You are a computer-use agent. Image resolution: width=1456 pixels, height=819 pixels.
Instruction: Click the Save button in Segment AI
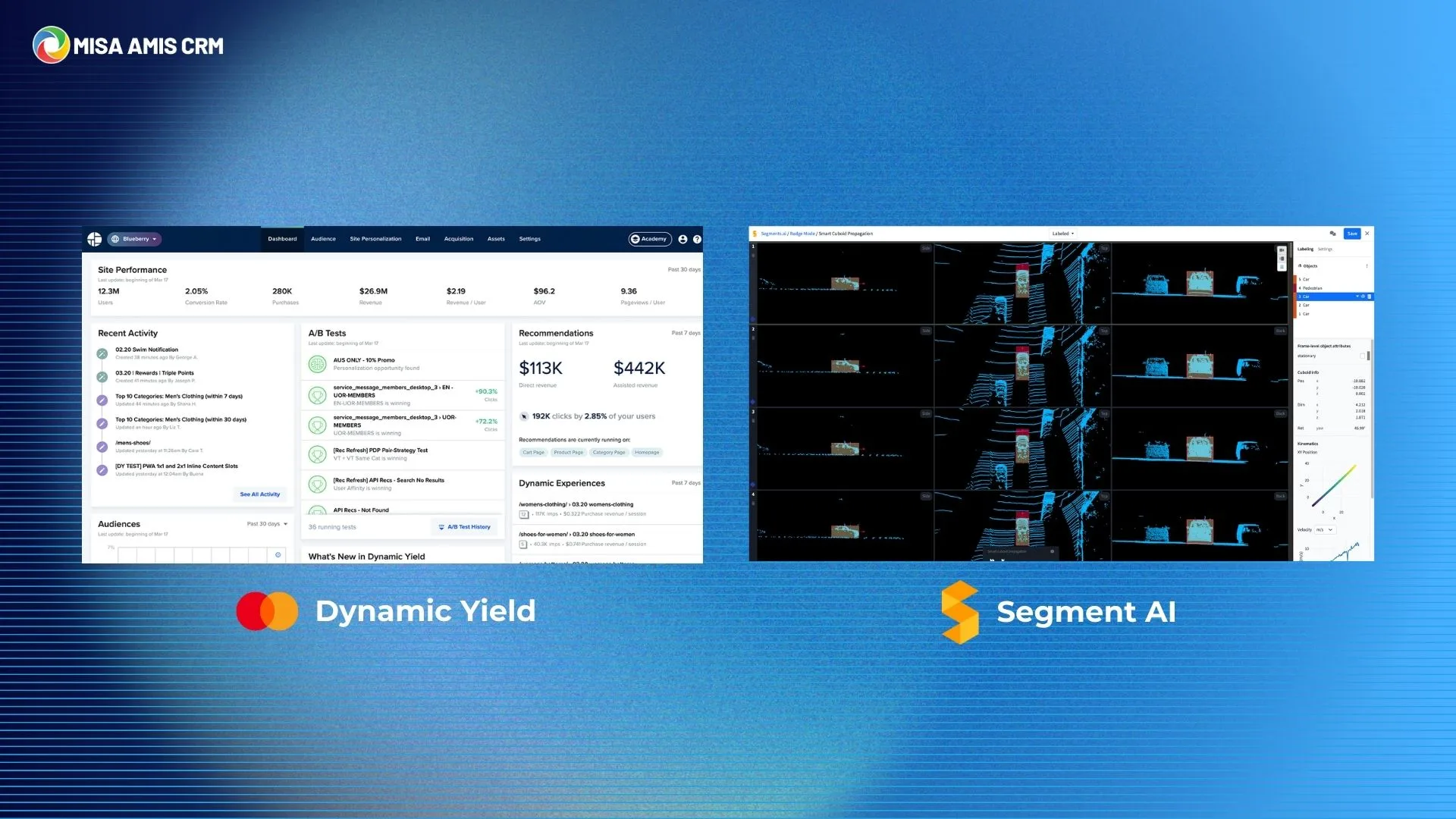[x=1352, y=234]
